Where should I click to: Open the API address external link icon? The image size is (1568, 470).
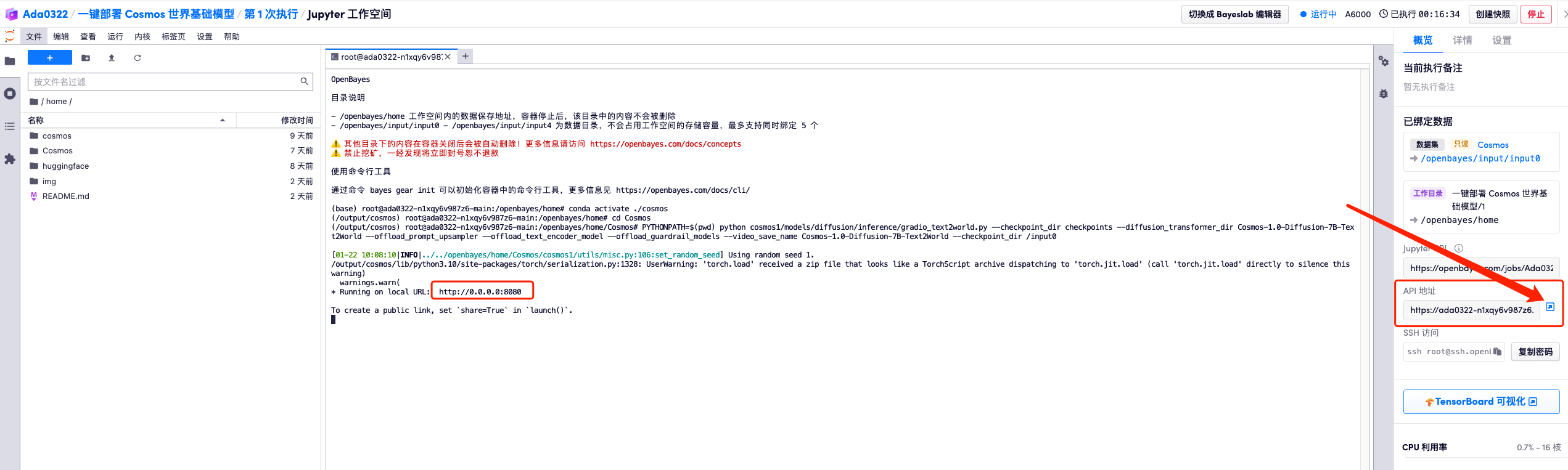(1550, 307)
